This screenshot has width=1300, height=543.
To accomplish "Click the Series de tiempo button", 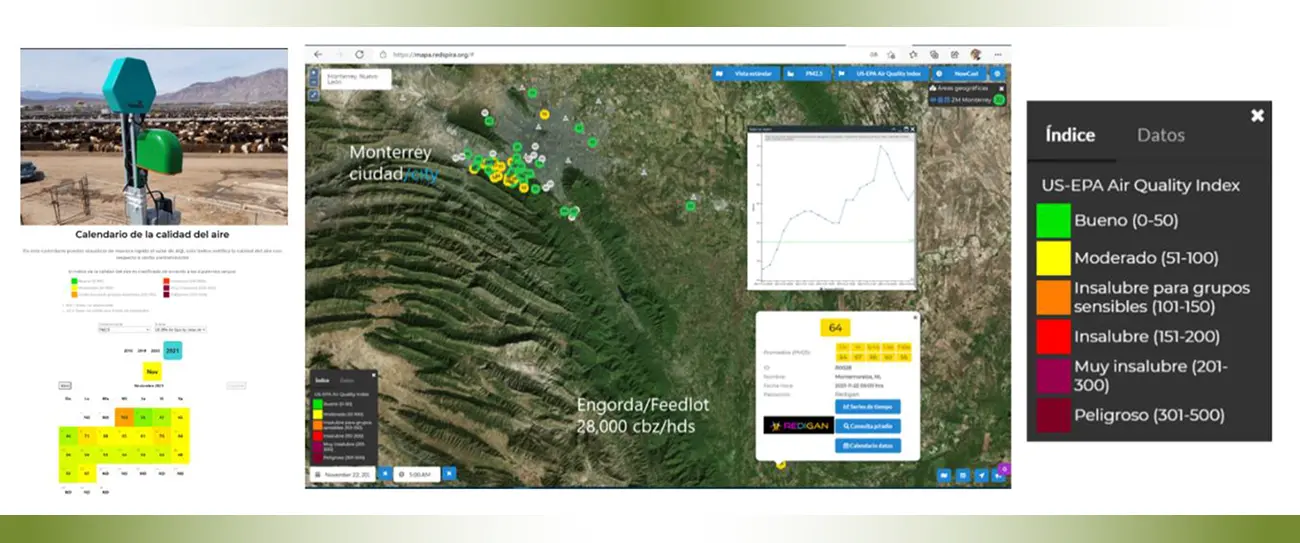I will [x=868, y=407].
